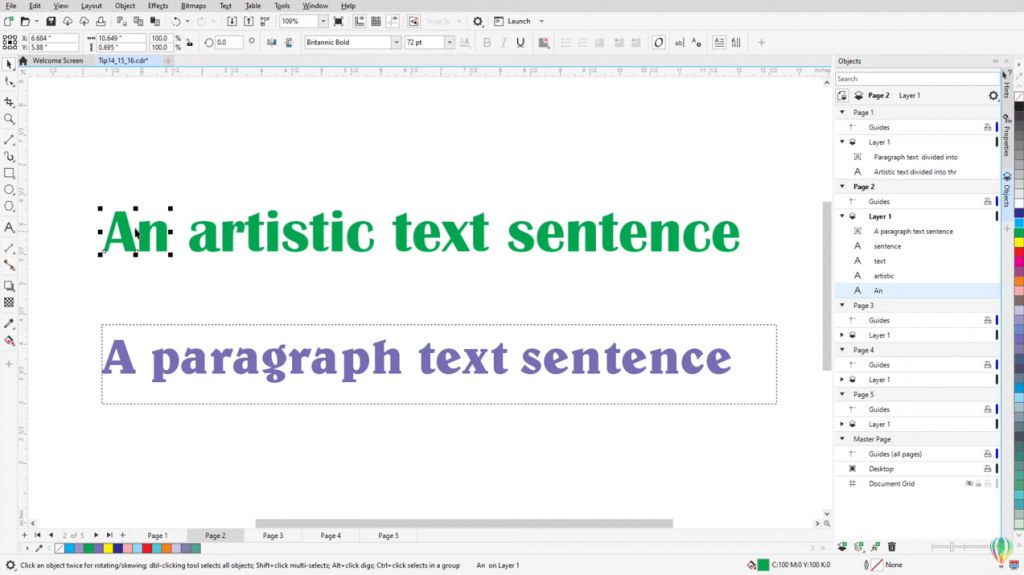The image size is (1024, 575).
Task: Collapse Master Page tree node
Action: [x=842, y=439]
